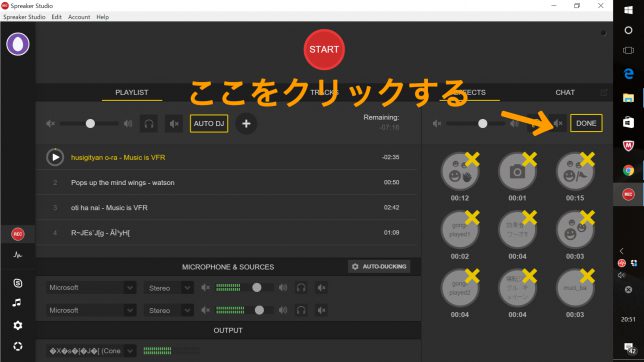Add a track with the plus button
Screen dimensions: 644x362
(246, 124)
